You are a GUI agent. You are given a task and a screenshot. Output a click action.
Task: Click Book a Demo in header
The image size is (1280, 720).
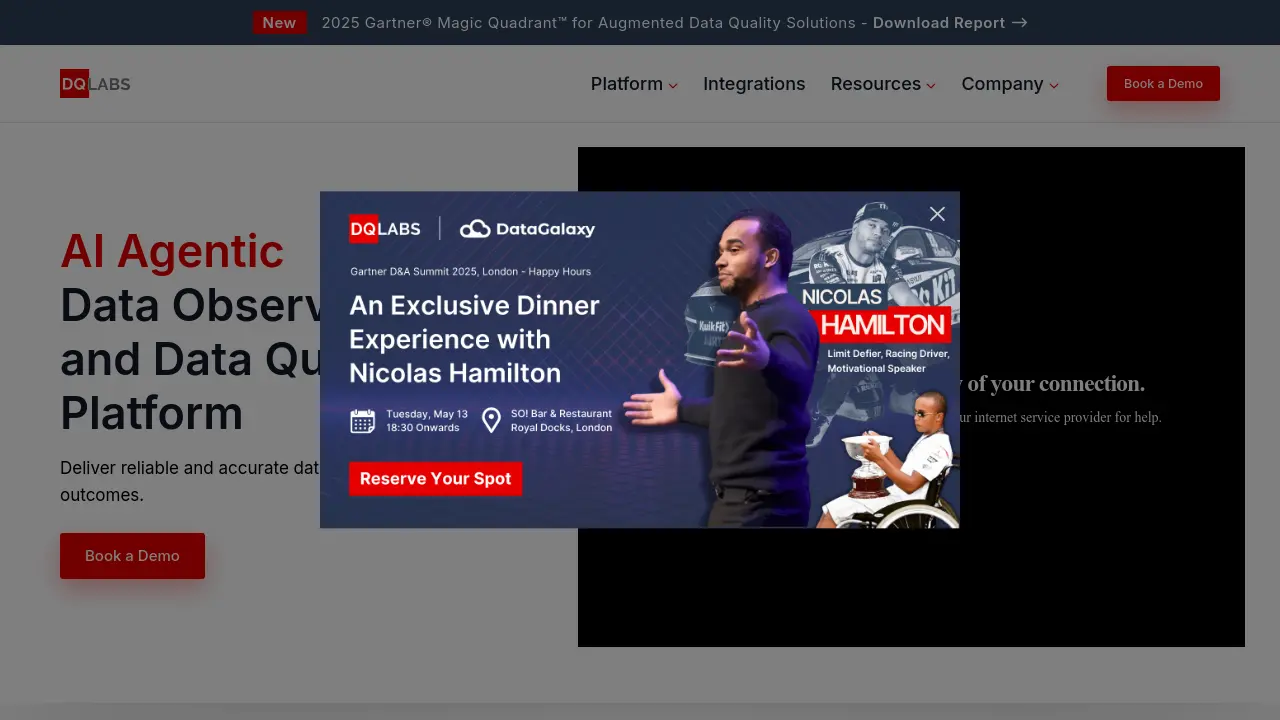pos(1163,84)
